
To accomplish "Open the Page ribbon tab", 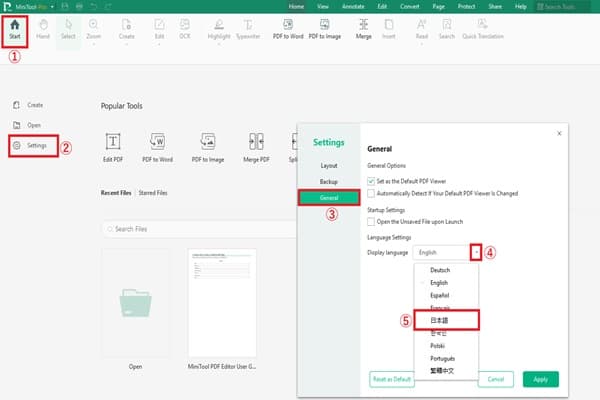I will [439, 7].
